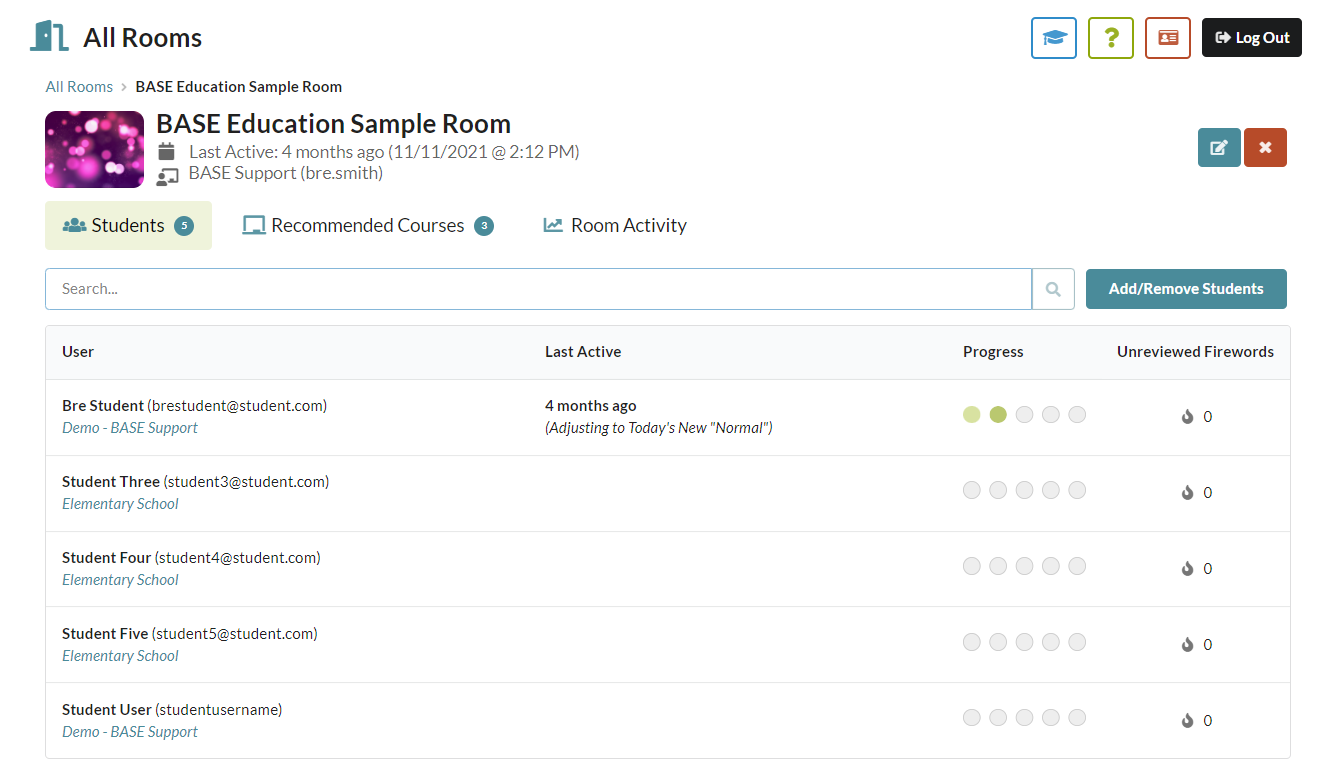Click Demo - BASE Support under Student User

130,732
